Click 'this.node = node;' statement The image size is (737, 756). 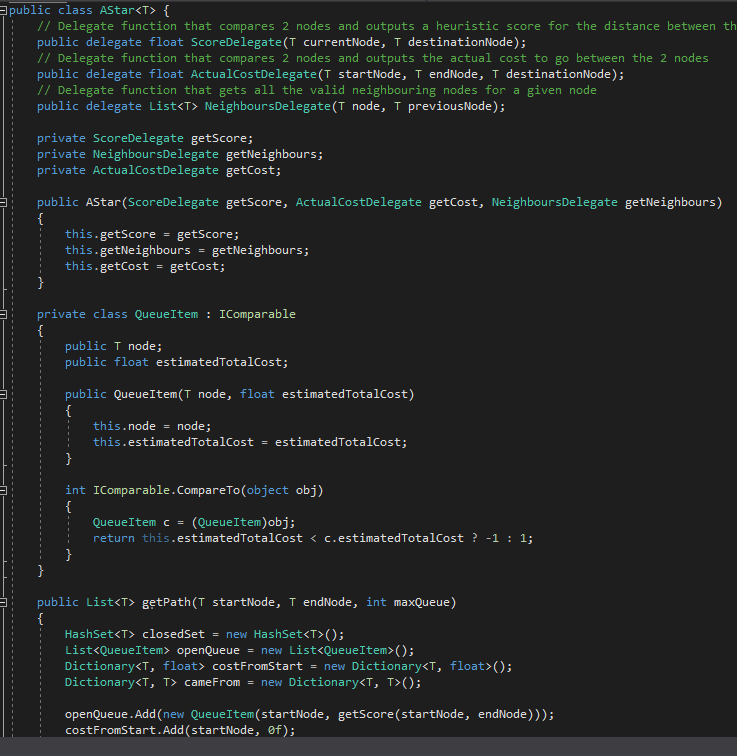coord(152,426)
